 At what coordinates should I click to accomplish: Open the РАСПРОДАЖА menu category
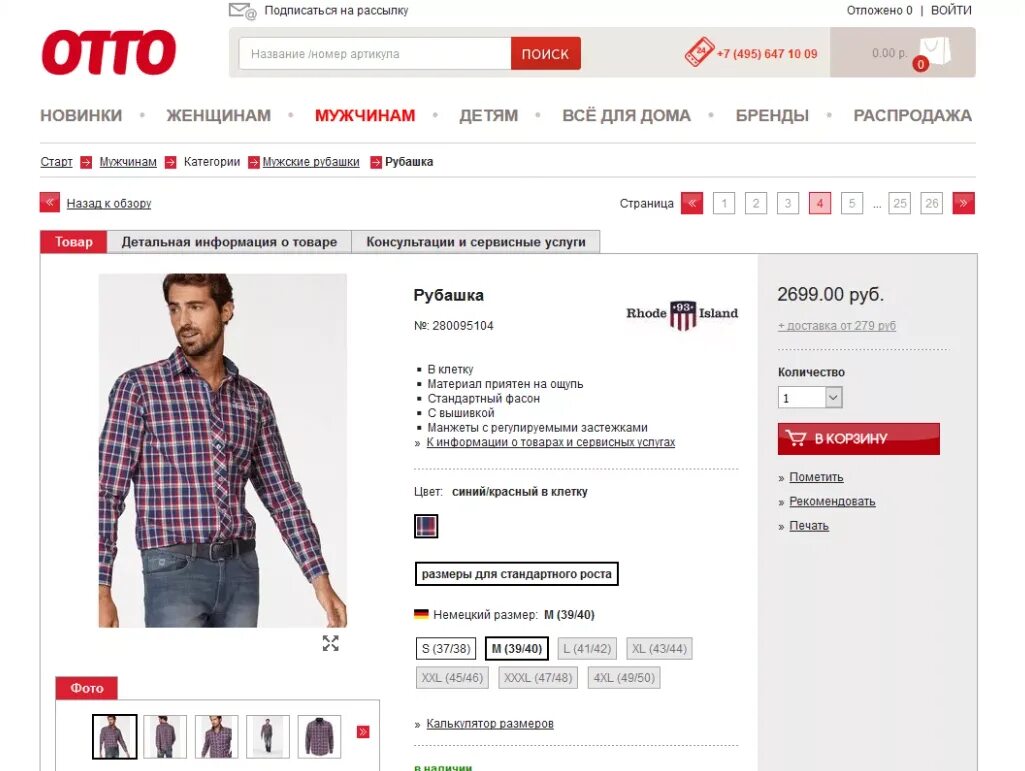coord(913,116)
